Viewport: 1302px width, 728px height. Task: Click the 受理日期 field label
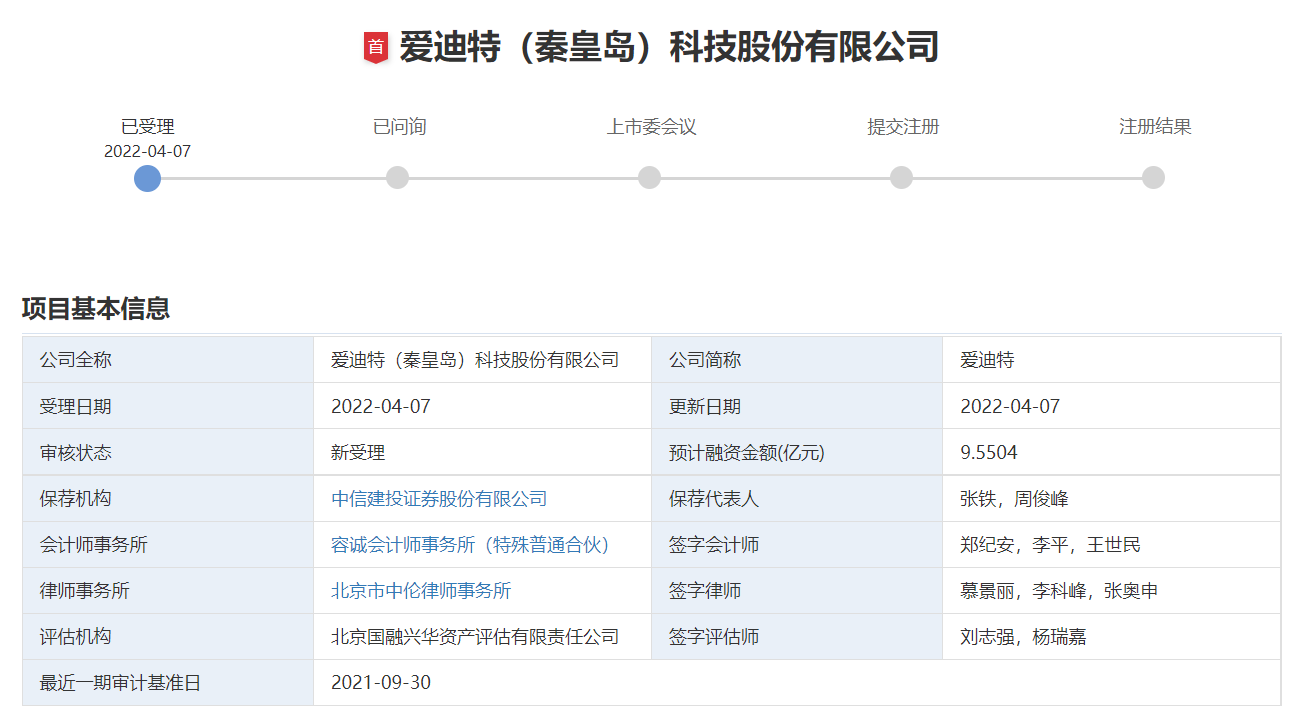(76, 407)
